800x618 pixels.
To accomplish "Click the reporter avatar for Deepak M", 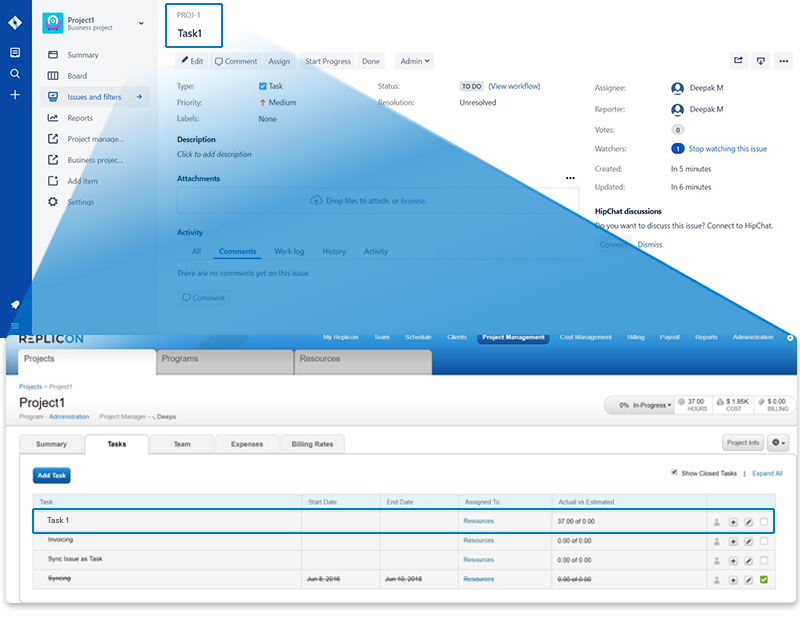I will 677,110.
